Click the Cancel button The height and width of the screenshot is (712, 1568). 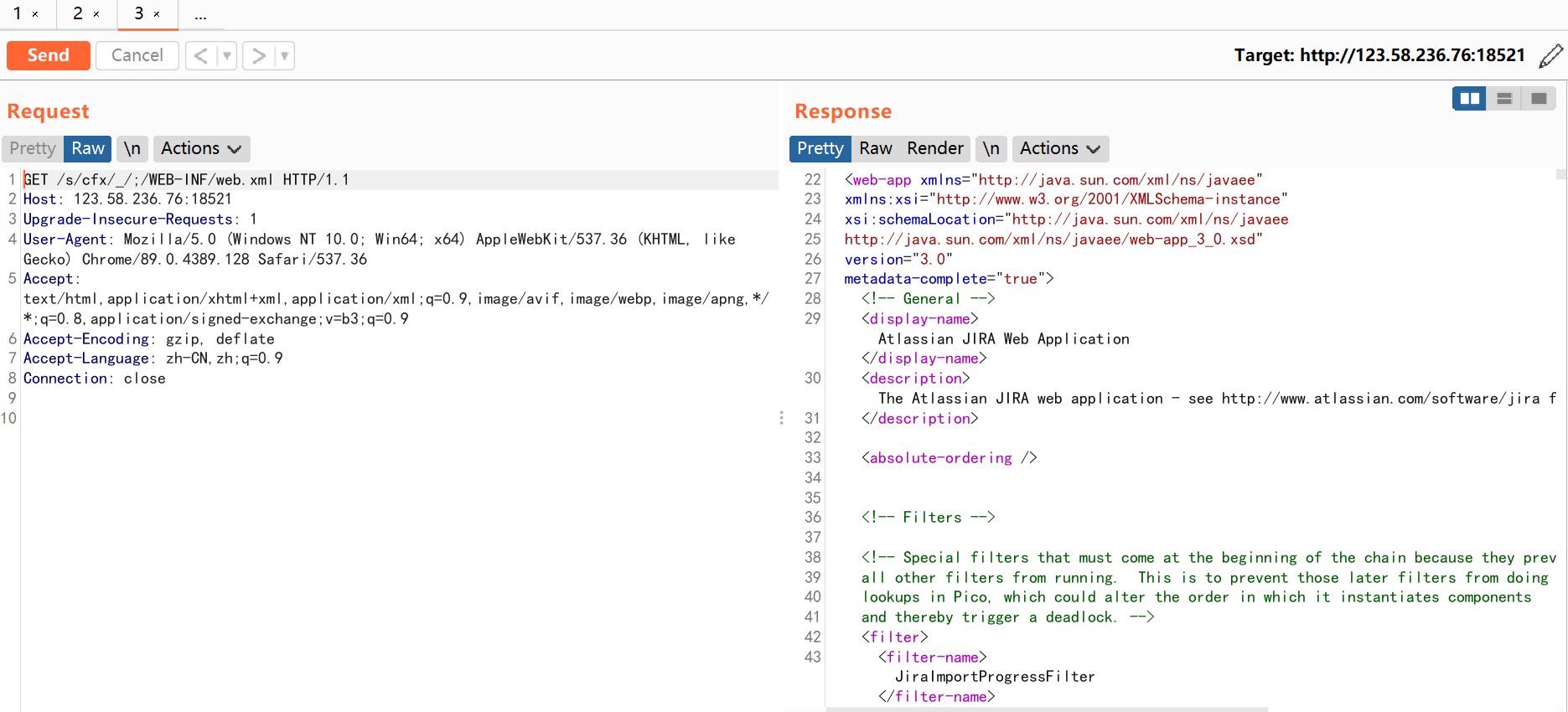pos(137,55)
